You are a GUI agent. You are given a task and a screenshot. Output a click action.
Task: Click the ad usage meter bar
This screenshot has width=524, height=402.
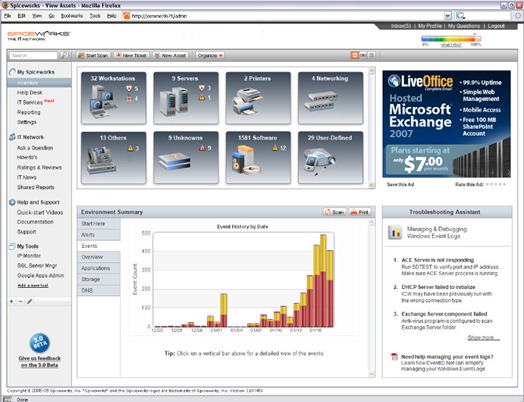tap(451, 39)
